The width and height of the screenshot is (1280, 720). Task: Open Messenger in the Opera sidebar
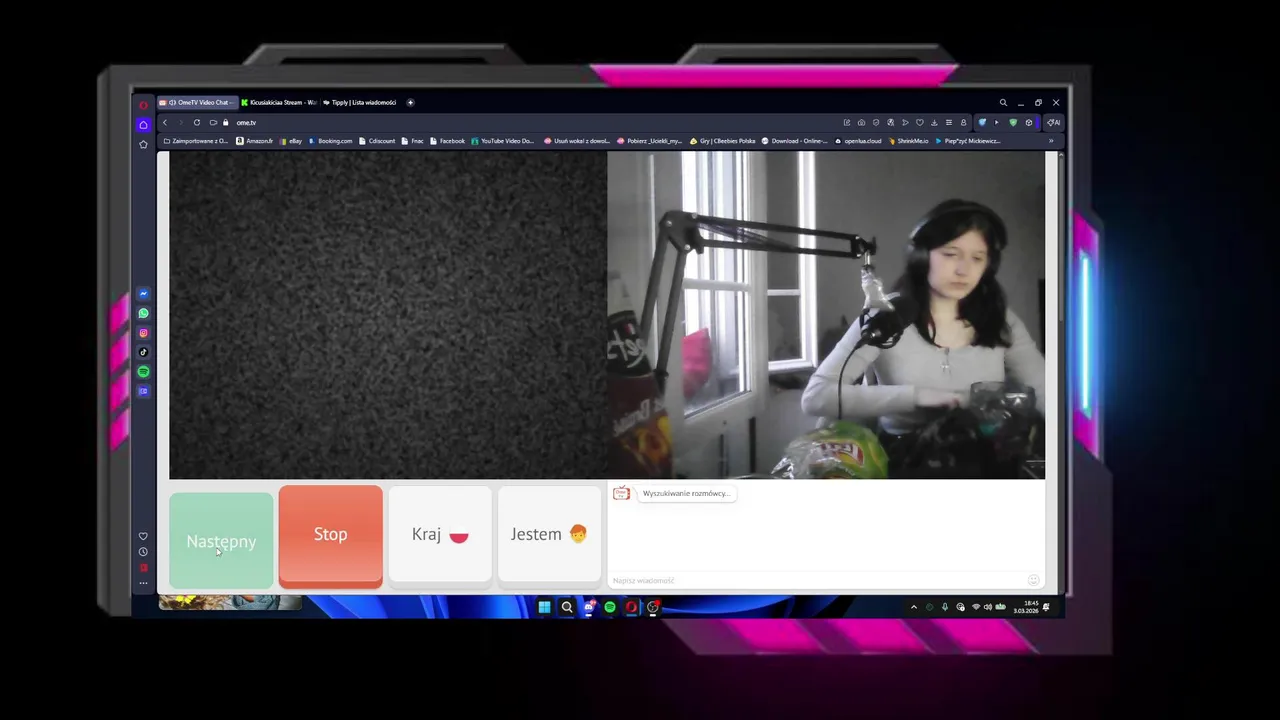pos(143,294)
